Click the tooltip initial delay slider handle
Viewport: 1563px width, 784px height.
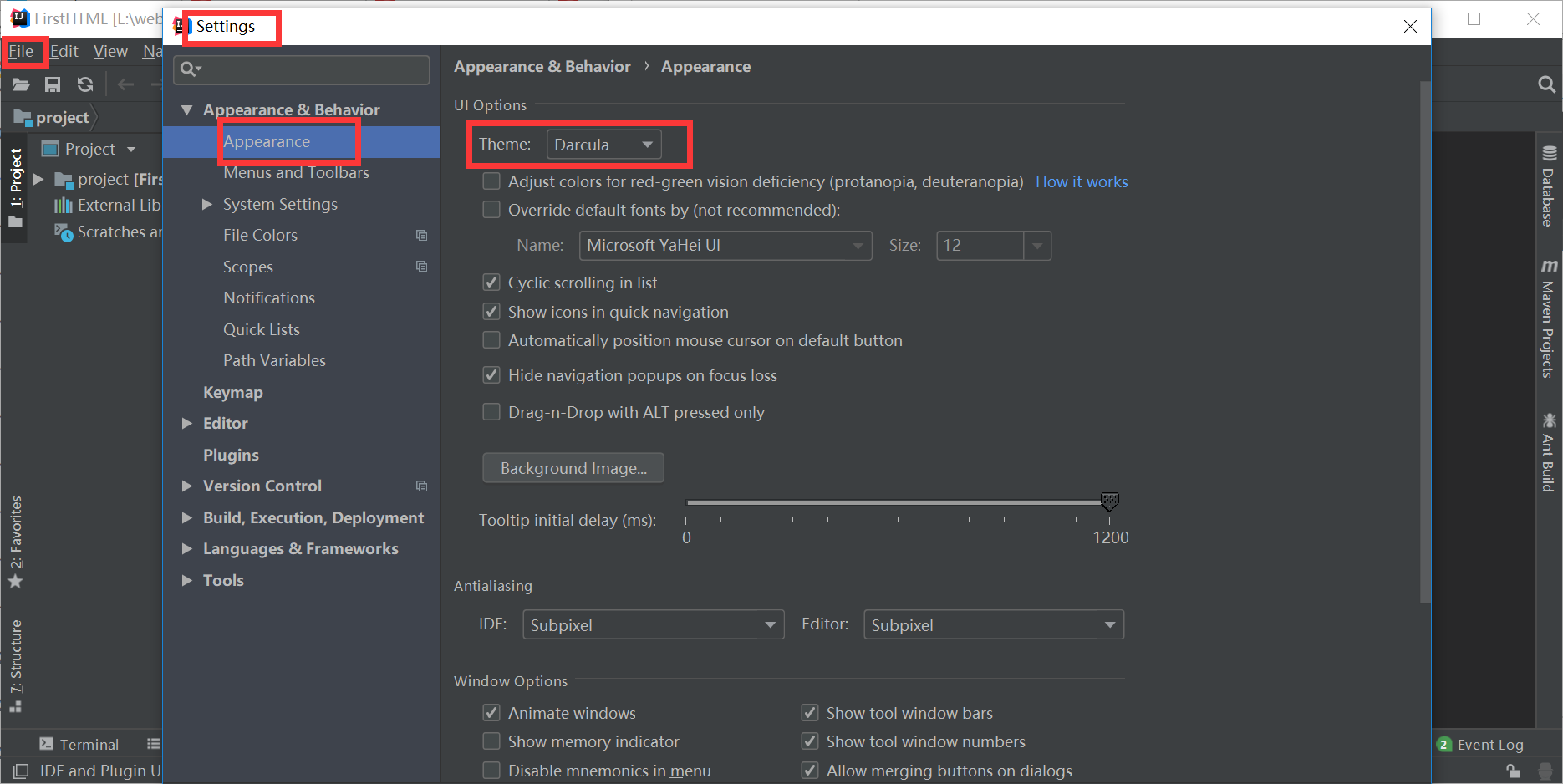[1109, 502]
